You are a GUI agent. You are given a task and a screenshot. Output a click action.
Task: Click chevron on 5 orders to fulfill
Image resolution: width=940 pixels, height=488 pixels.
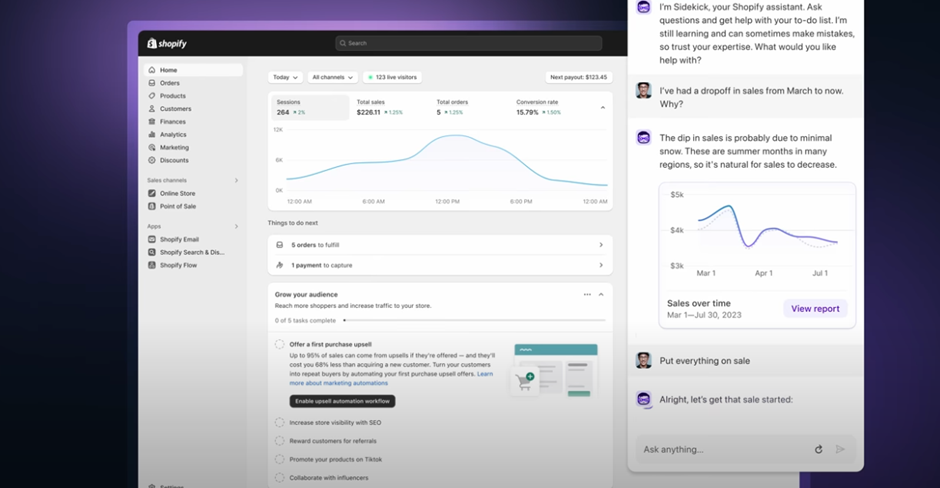601,245
